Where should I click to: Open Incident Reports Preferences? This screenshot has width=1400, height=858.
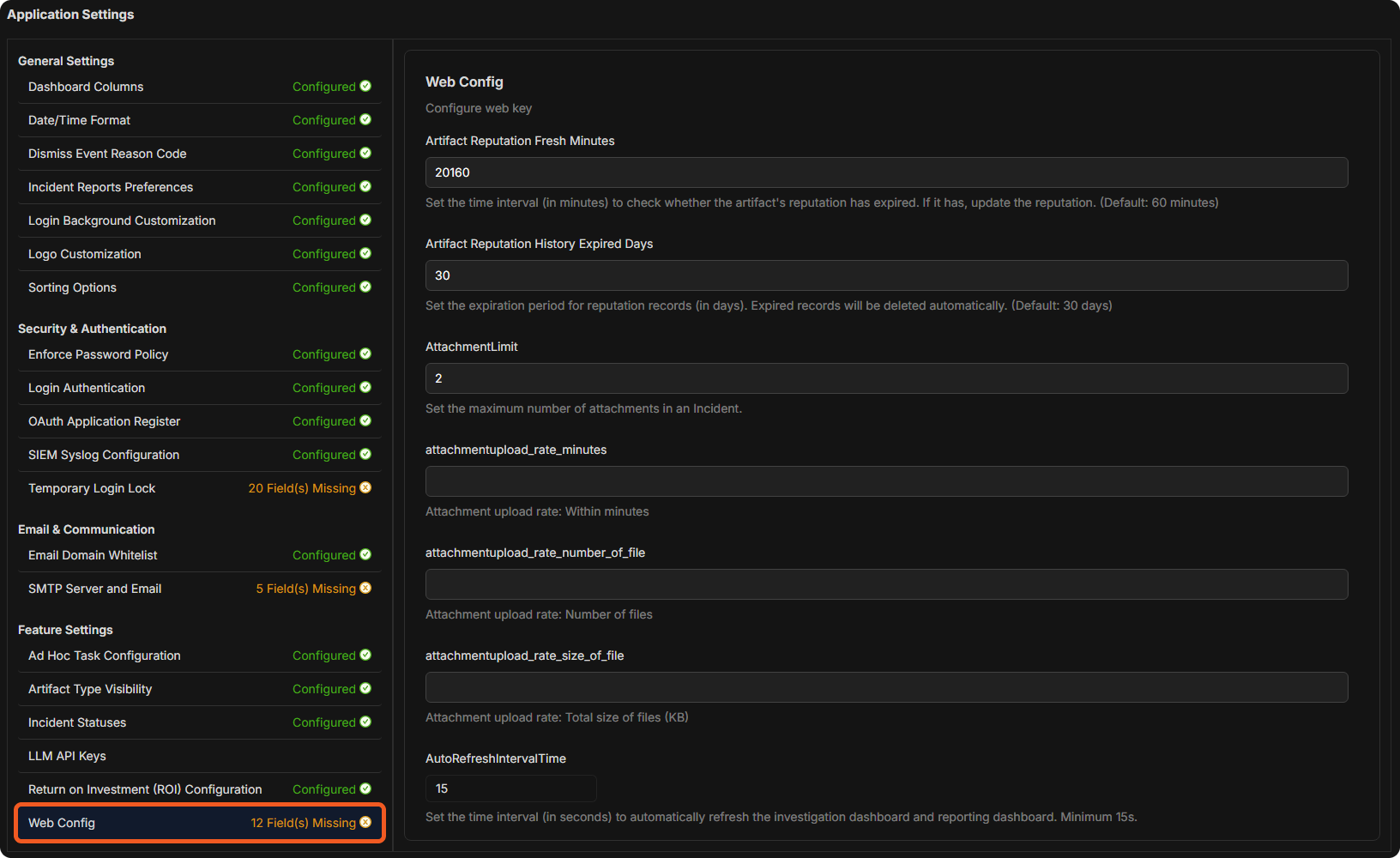click(199, 187)
